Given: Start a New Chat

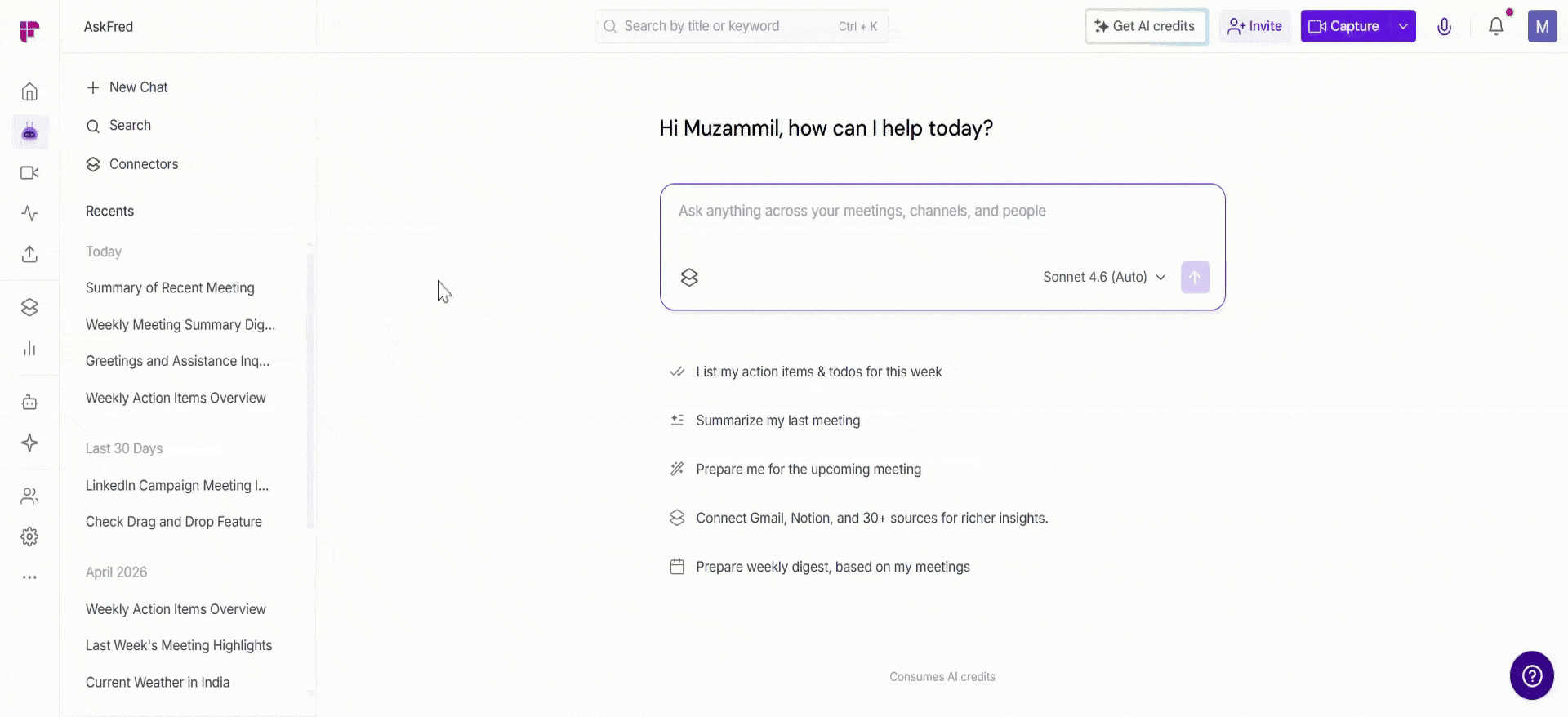Looking at the screenshot, I should (x=127, y=87).
